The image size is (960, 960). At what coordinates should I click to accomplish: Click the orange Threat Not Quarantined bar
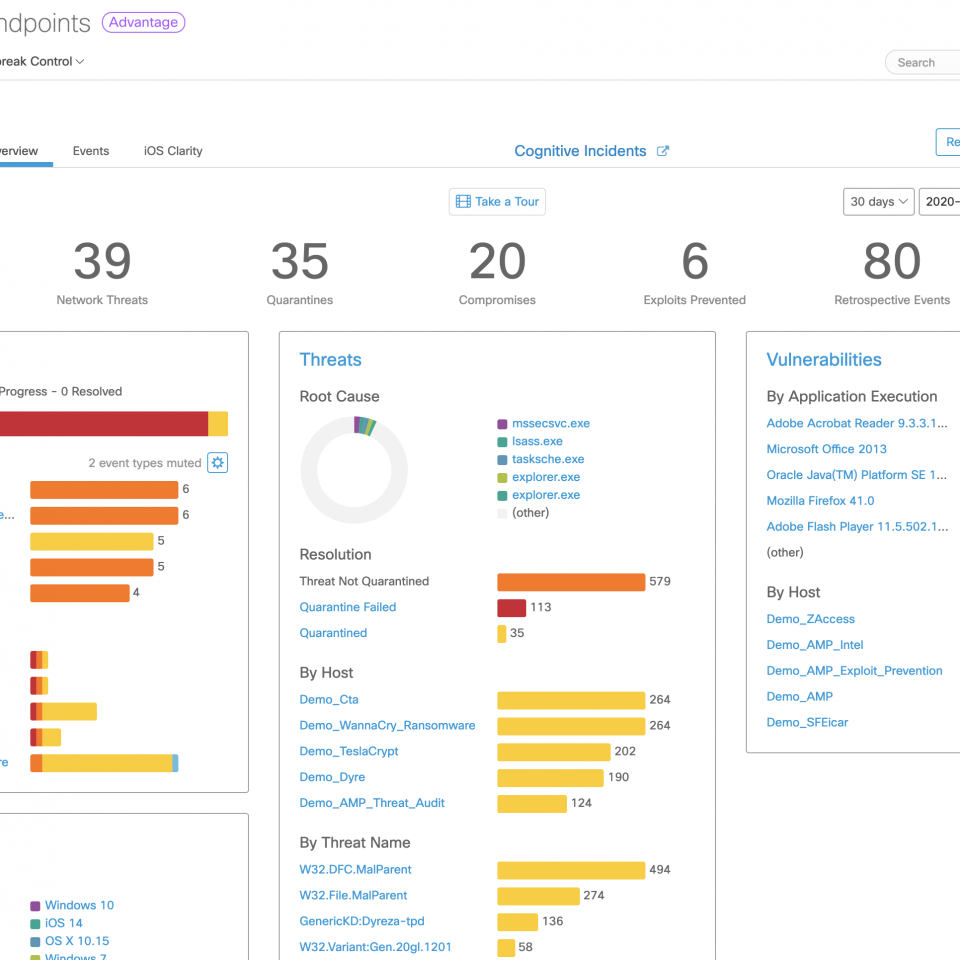pos(571,582)
